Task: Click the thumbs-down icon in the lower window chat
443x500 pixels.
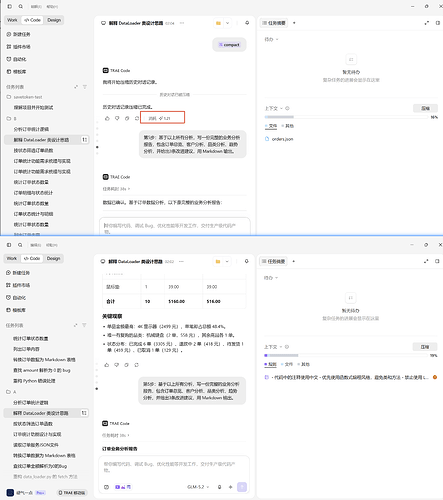Action: pyautogui.click(x=117, y=365)
